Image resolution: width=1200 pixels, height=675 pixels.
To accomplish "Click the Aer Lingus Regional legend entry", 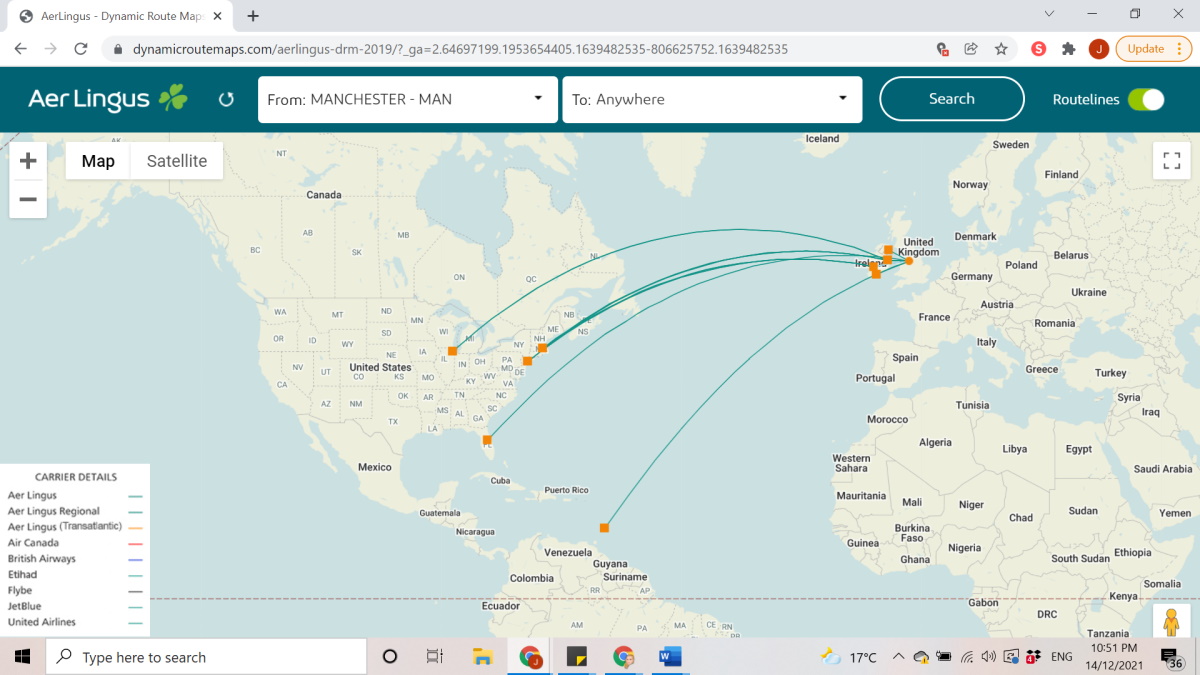I will tap(54, 511).
